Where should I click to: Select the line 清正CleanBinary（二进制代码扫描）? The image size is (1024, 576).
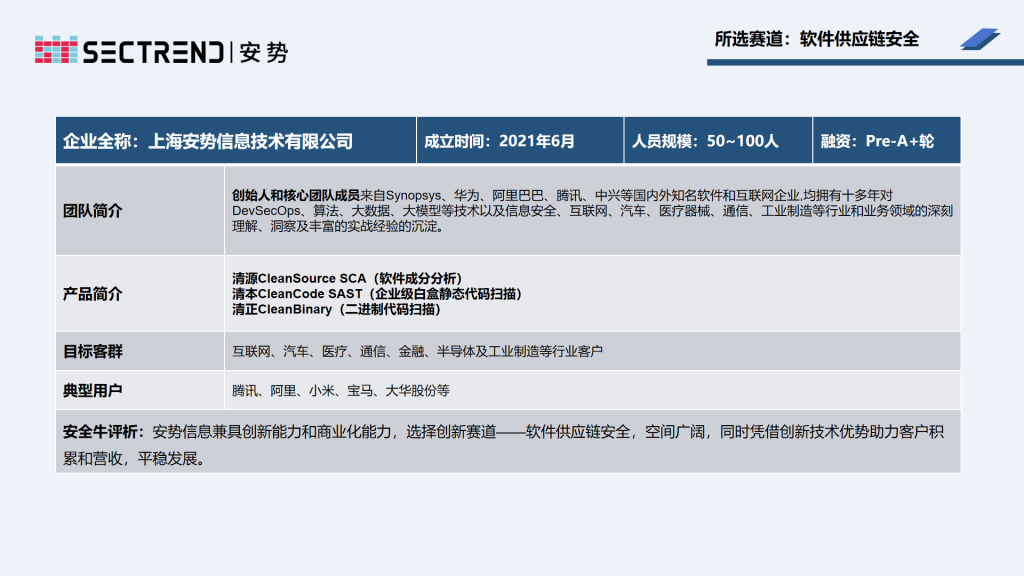pyautogui.click(x=337, y=310)
